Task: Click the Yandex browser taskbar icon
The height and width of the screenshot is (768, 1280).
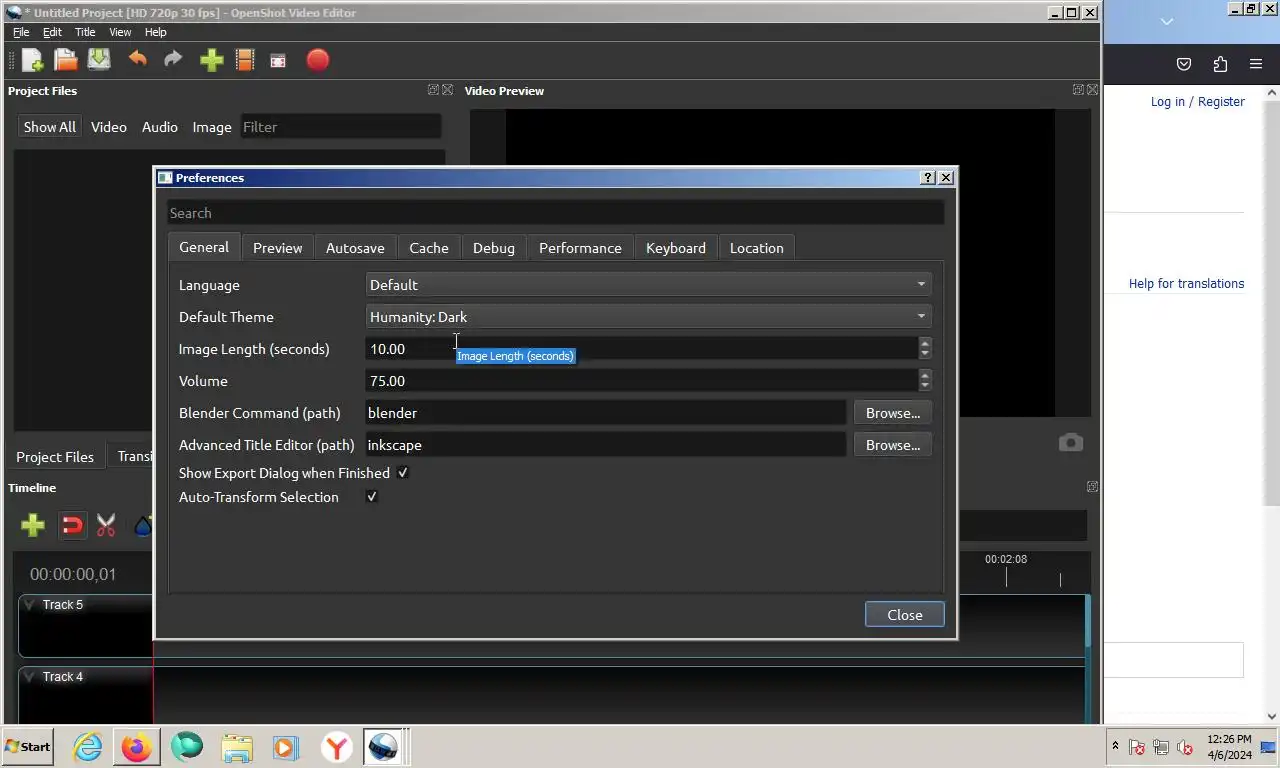Action: [x=337, y=747]
